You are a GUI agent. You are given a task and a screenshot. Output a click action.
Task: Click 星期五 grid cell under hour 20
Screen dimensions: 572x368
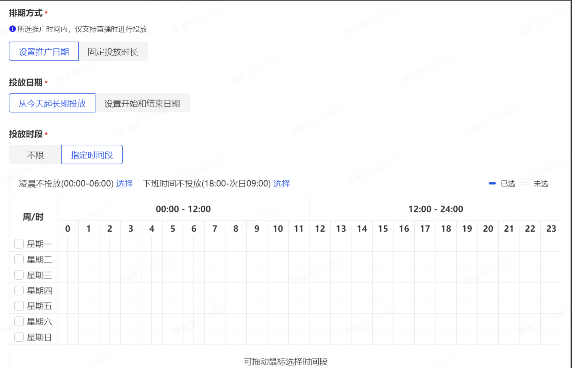click(x=488, y=306)
